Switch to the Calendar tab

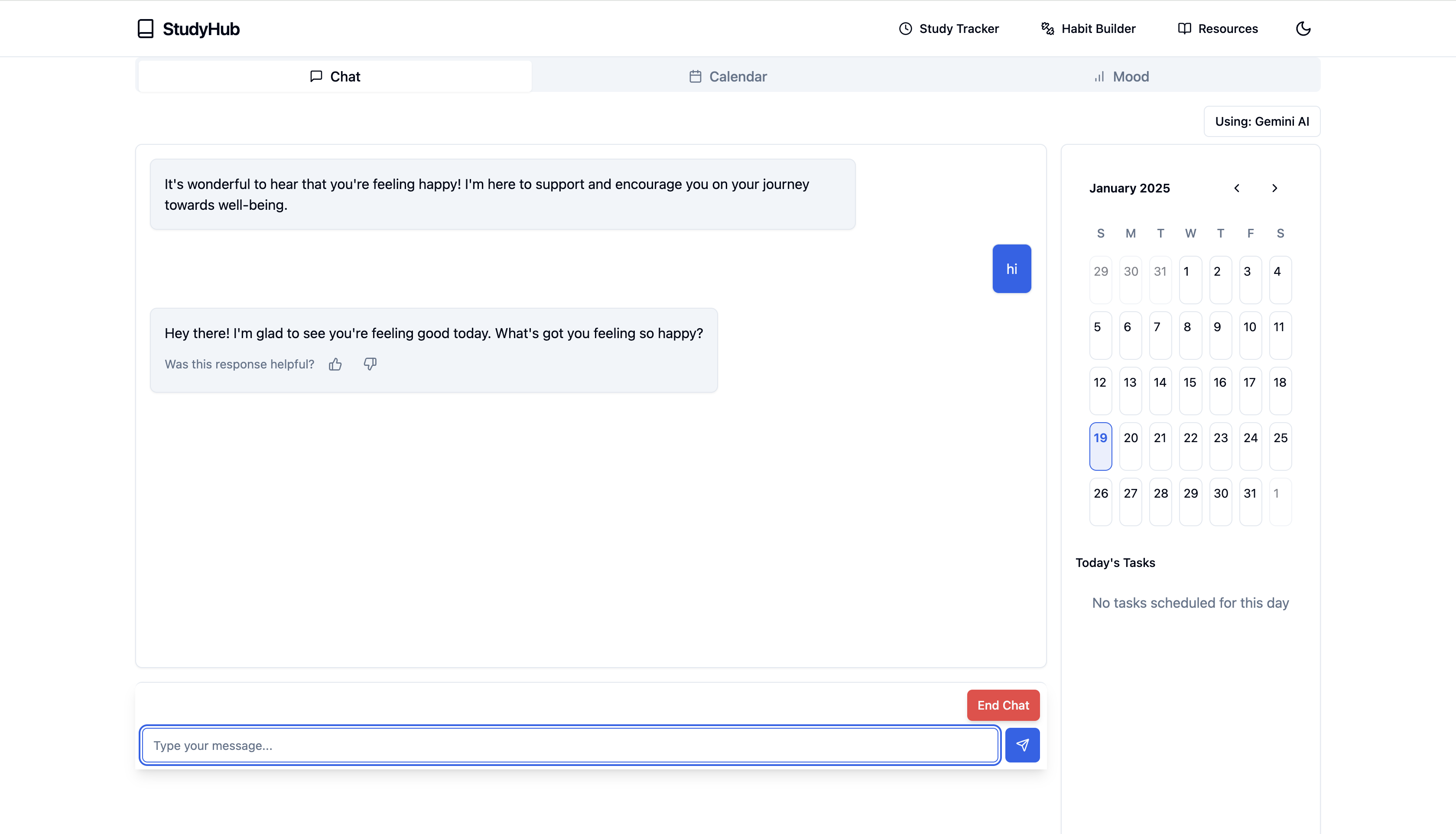[728, 77]
